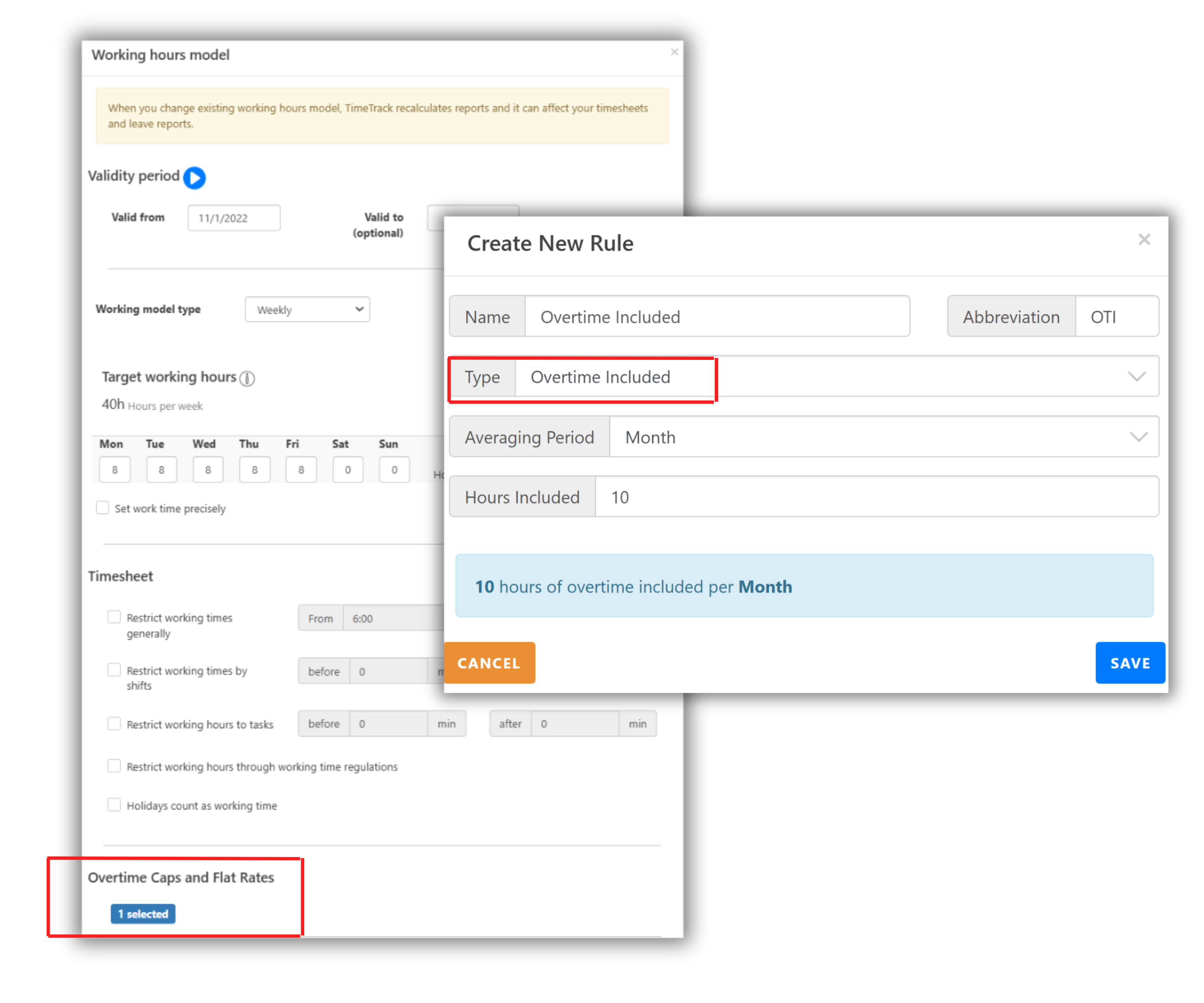Click the rule Name input field

717,317
